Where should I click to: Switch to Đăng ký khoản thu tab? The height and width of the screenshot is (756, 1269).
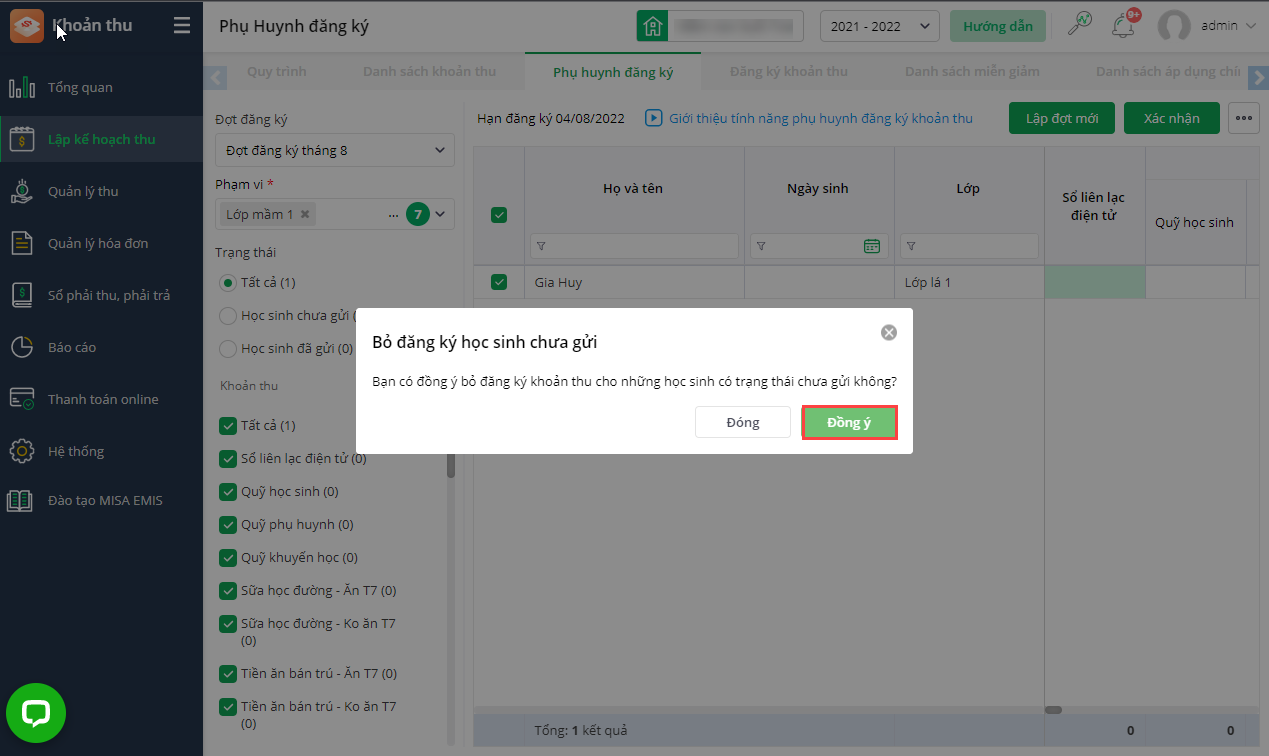[x=789, y=72]
